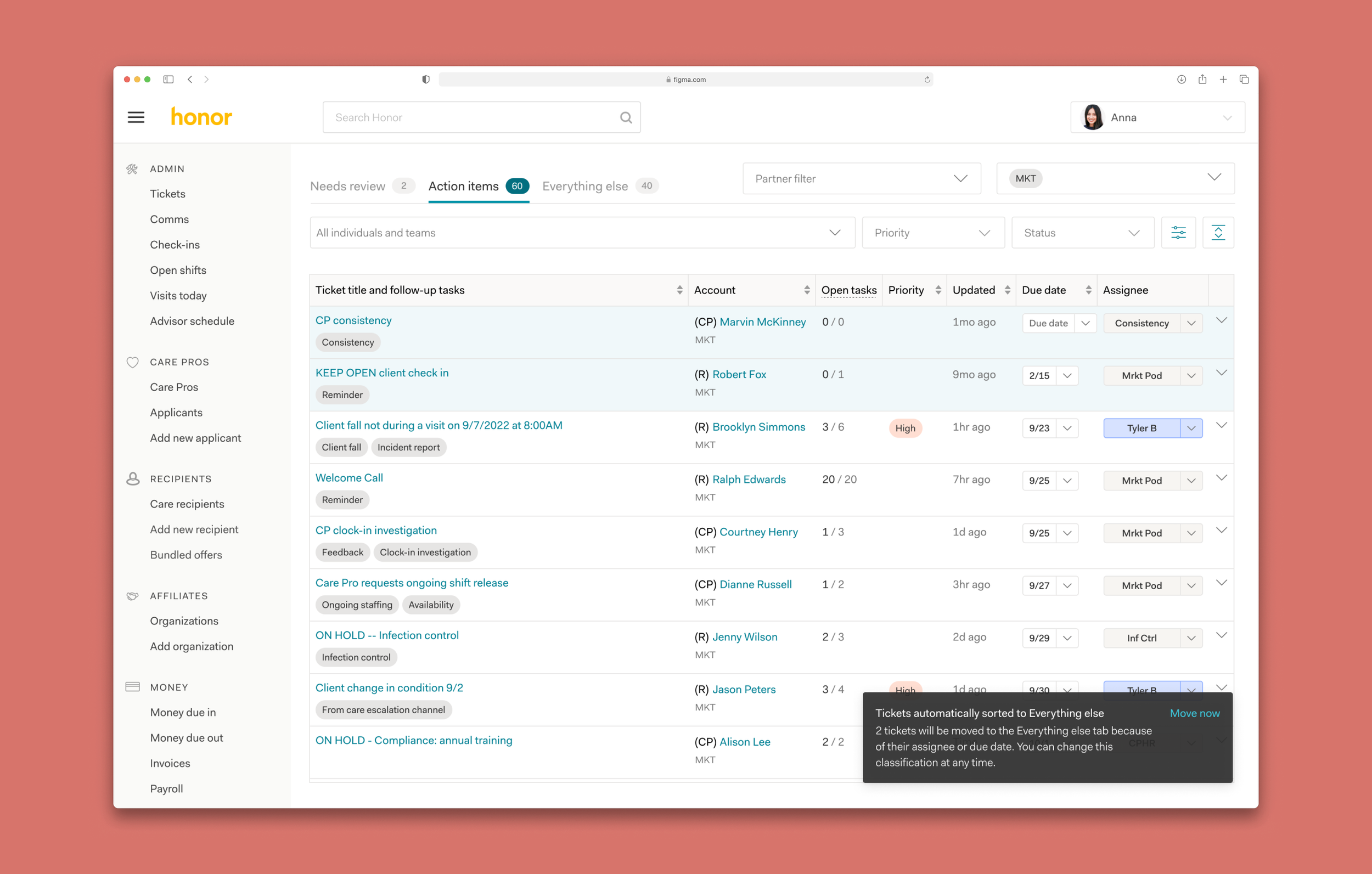
Task: Expand the CP clock-in investigation row
Action: coord(1221,530)
